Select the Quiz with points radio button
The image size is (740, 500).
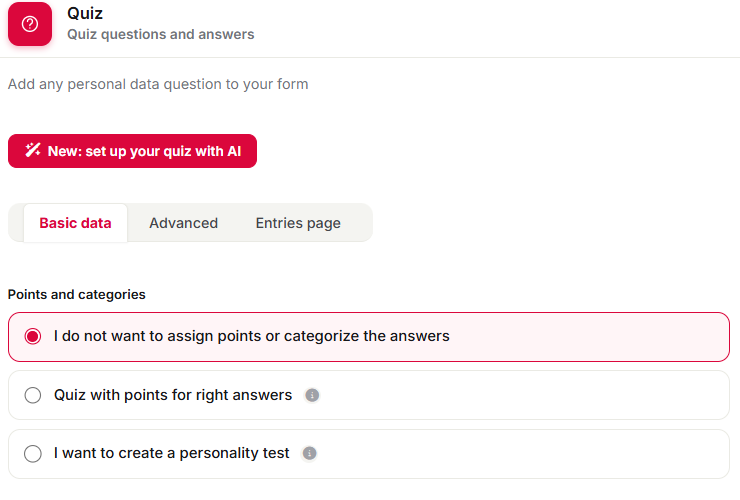33,395
